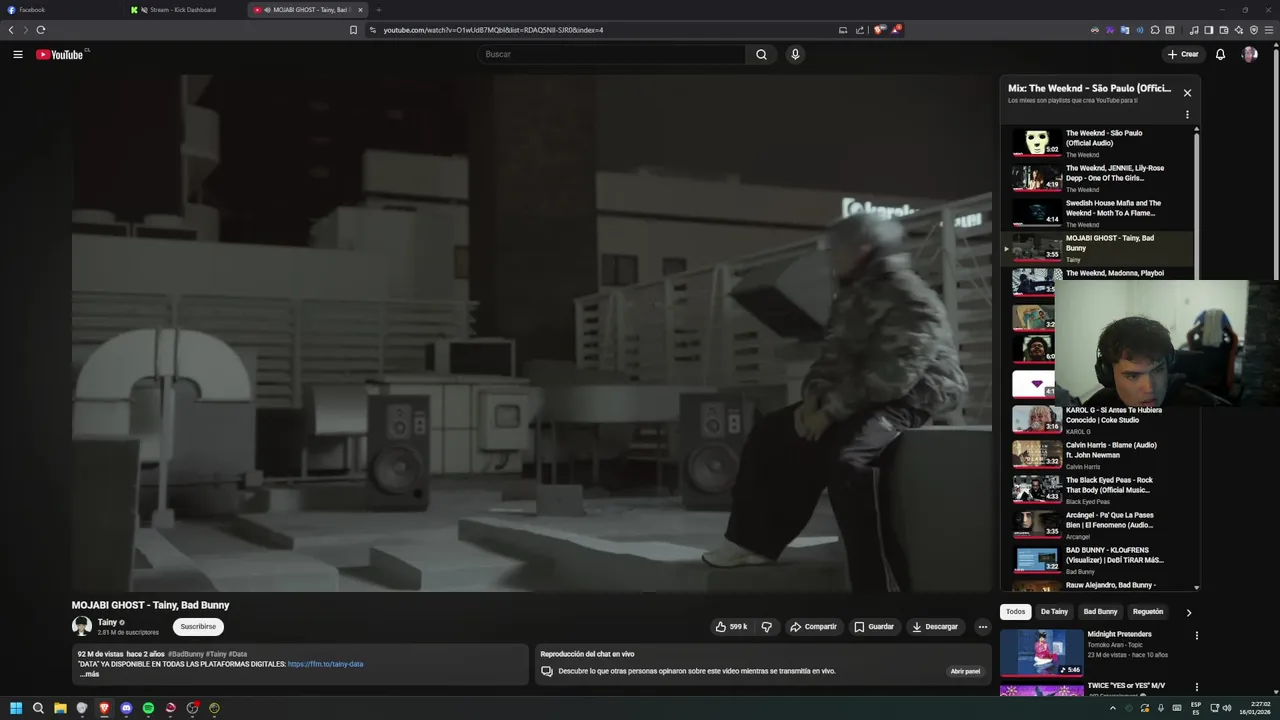This screenshot has width=1280, height=720.
Task: Open YouTube notifications bell
Action: click(x=1220, y=54)
